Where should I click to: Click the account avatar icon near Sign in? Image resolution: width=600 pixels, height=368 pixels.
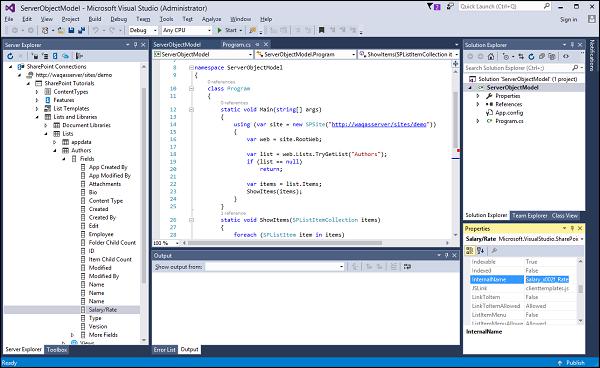coord(592,19)
